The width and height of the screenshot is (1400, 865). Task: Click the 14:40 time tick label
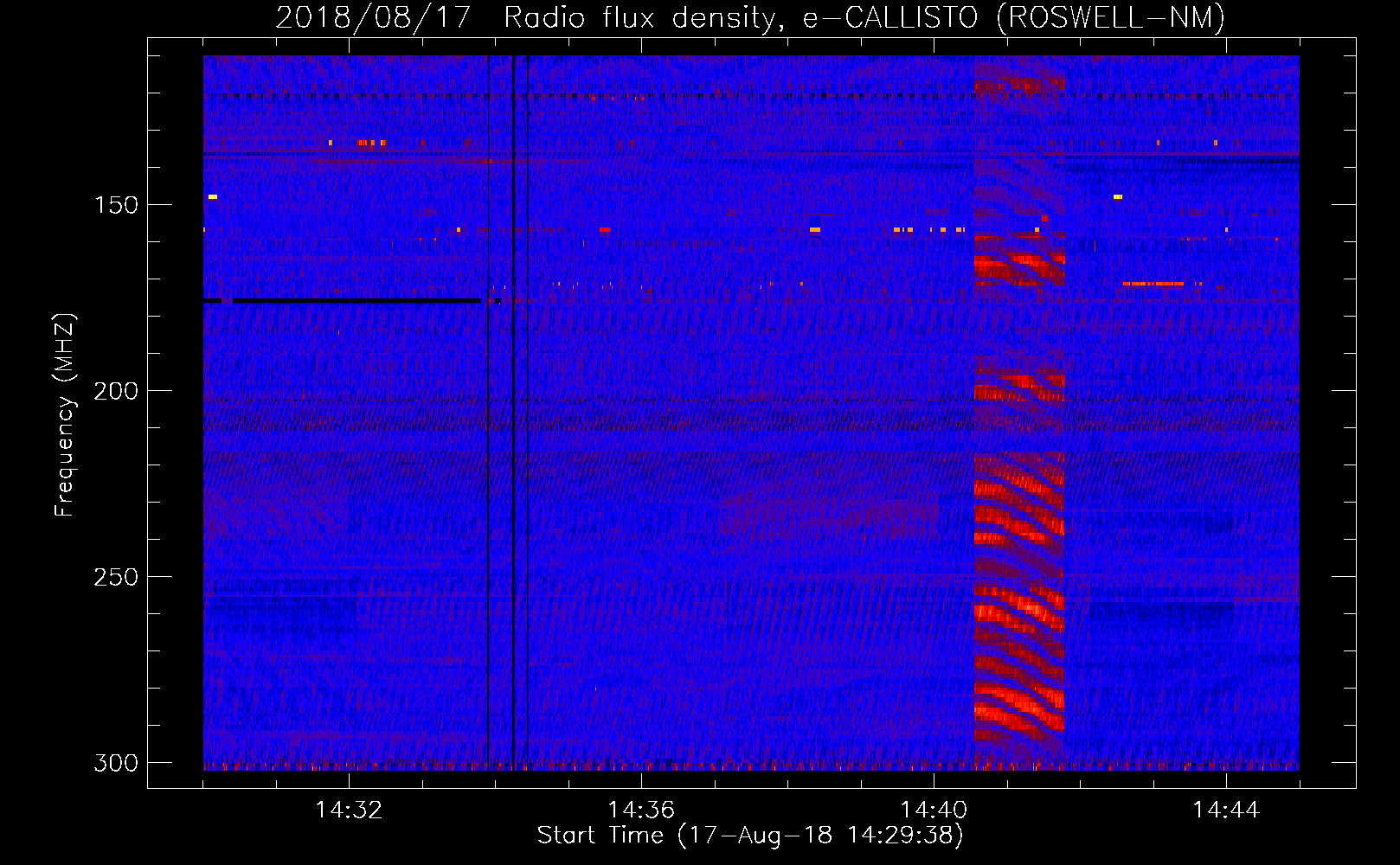pos(934,811)
